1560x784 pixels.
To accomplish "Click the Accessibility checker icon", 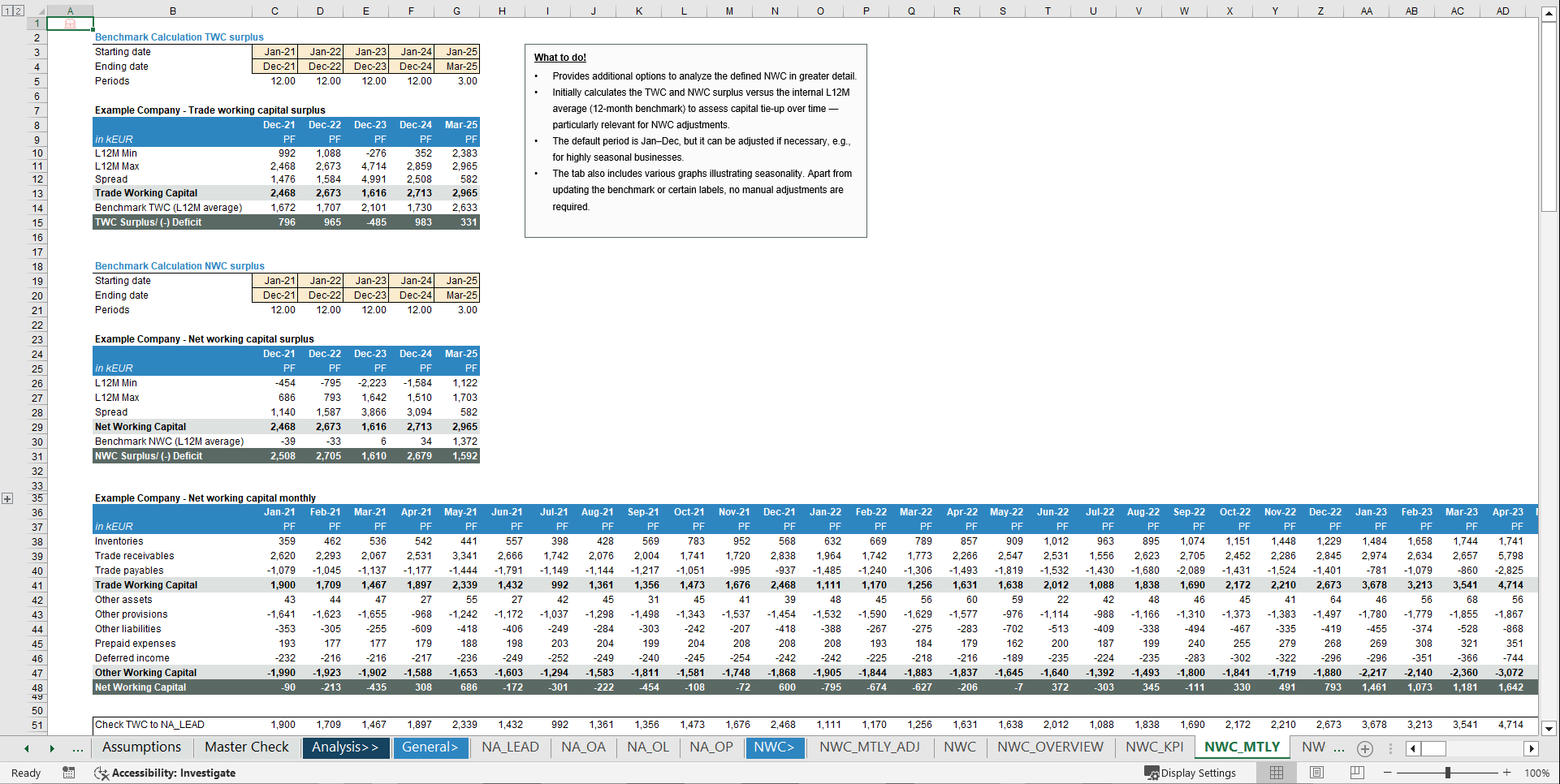I will coord(101,773).
